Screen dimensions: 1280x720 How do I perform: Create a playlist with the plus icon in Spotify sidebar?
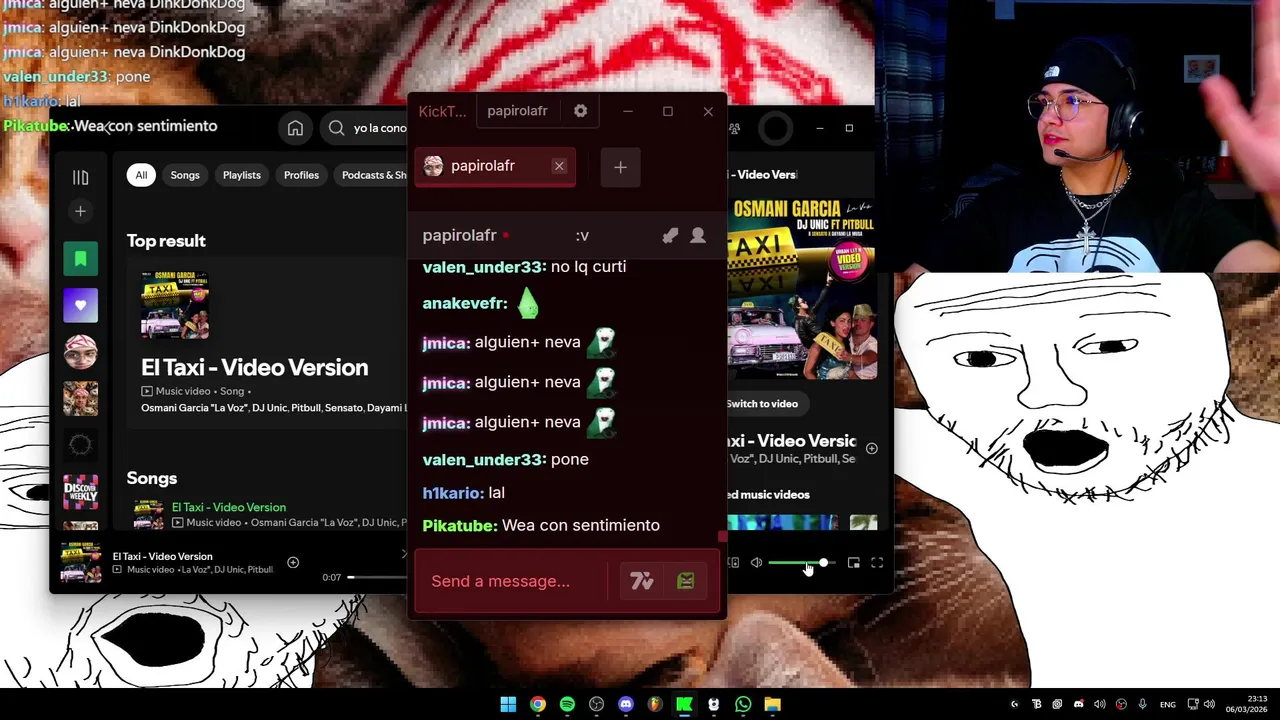coord(81,211)
